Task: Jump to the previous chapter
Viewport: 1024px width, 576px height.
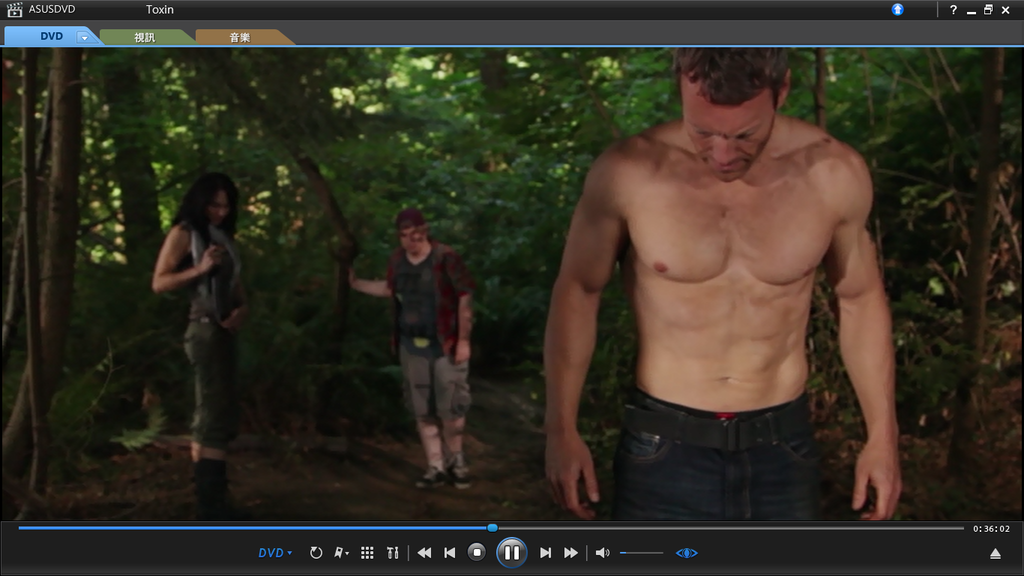Action: point(450,553)
